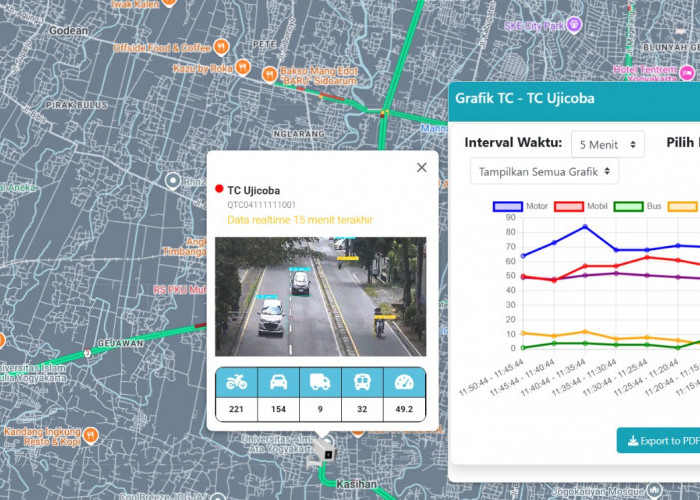Screen dimensions: 700x500
Task: Click the car count icon
Action: (279, 382)
